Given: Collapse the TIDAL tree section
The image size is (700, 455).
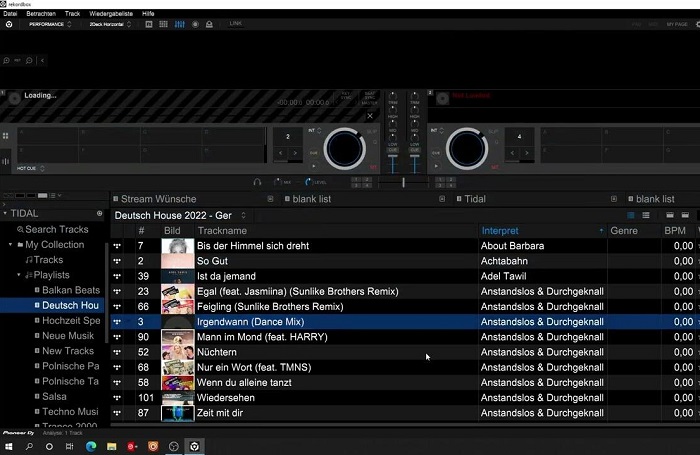Looking at the screenshot, I should pos(5,213).
